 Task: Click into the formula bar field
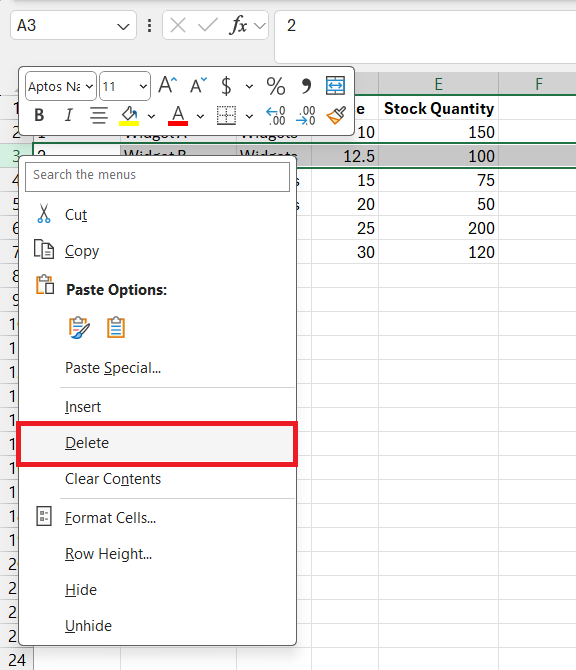coord(425,37)
